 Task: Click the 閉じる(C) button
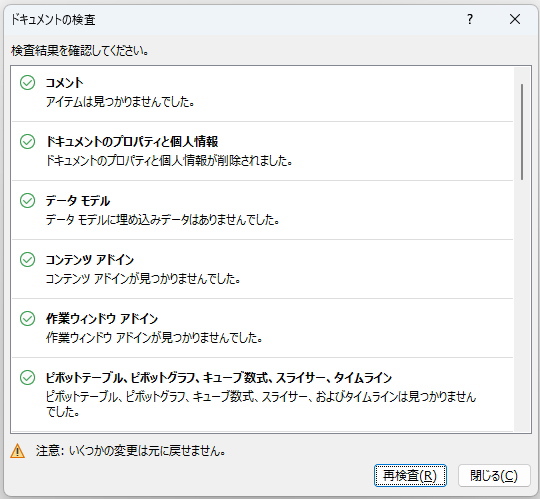[x=494, y=476]
